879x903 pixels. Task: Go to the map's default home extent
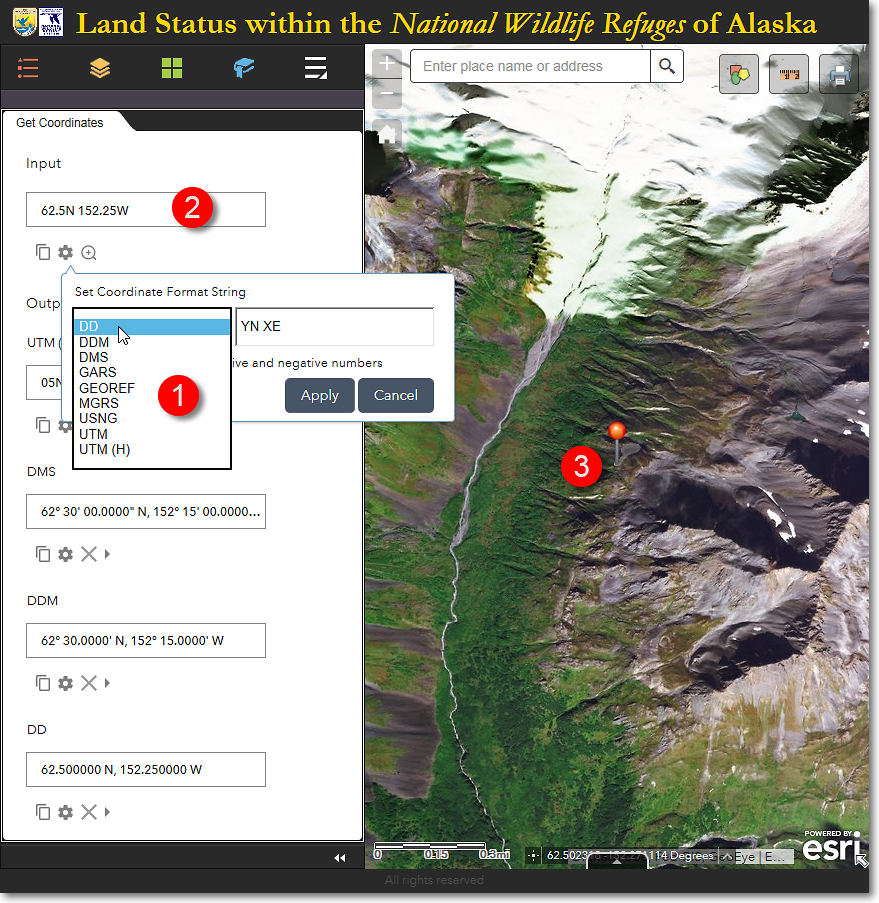(x=387, y=132)
